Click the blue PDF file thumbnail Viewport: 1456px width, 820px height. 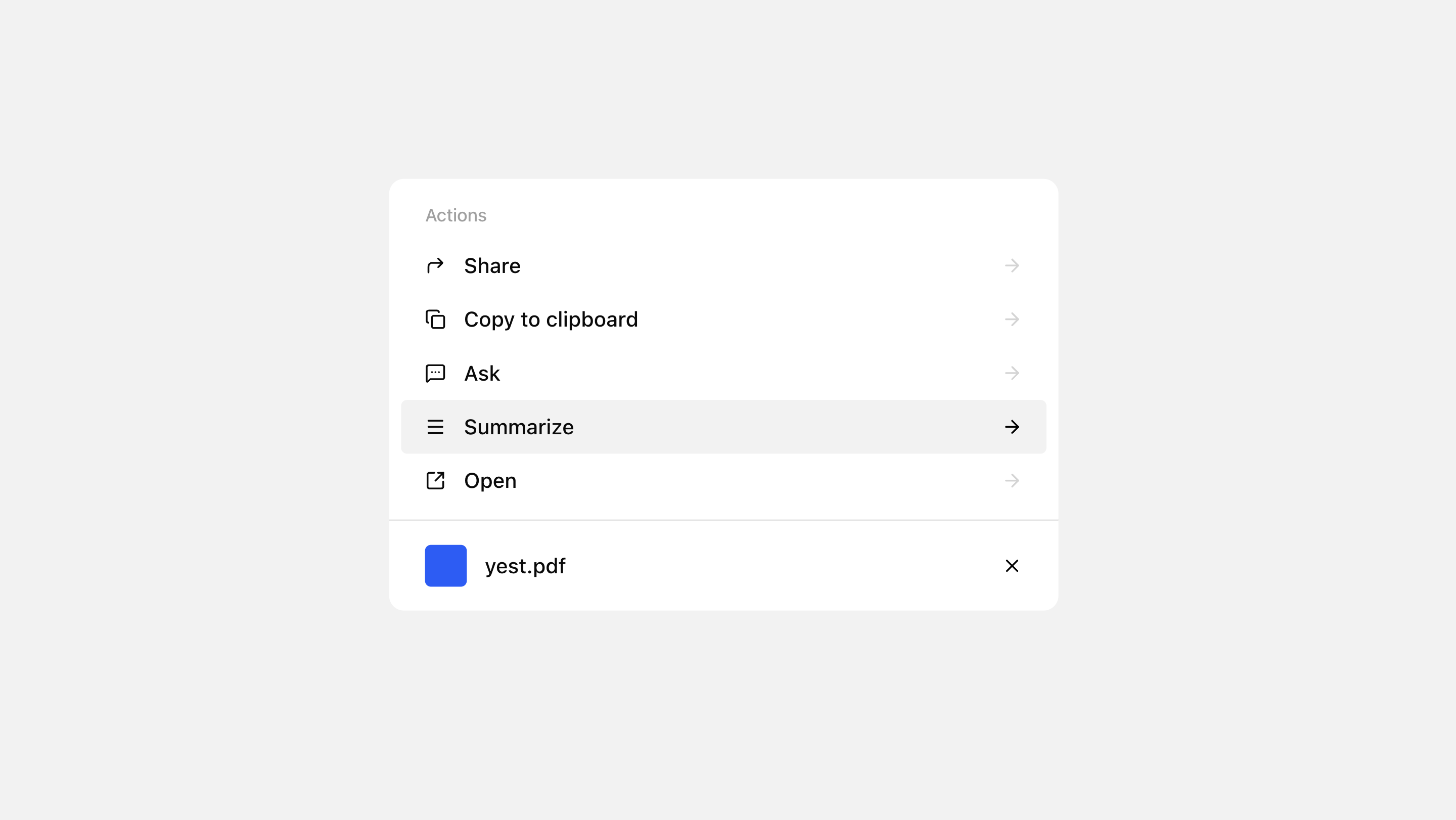click(445, 566)
